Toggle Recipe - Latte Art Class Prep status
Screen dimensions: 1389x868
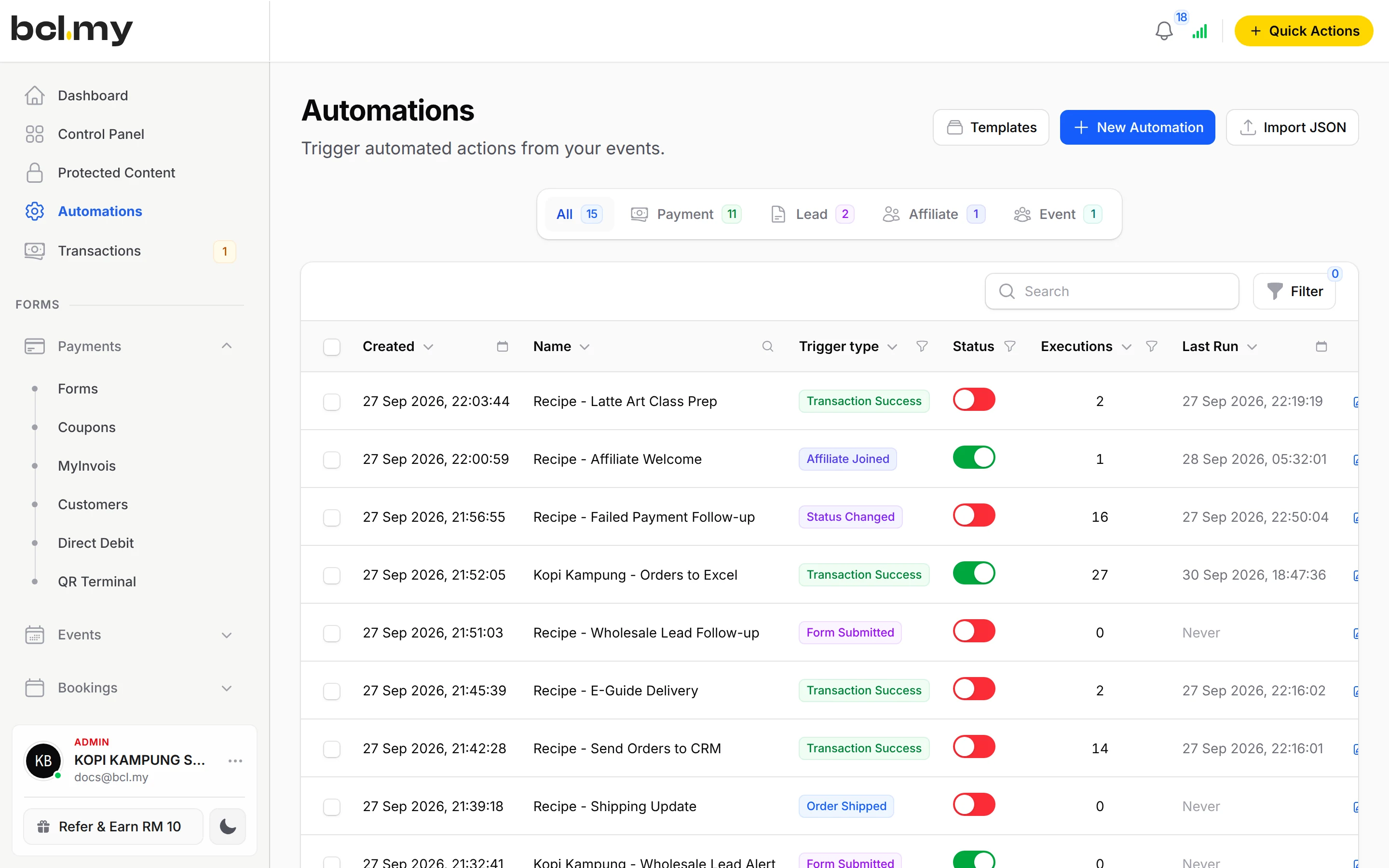(973, 400)
